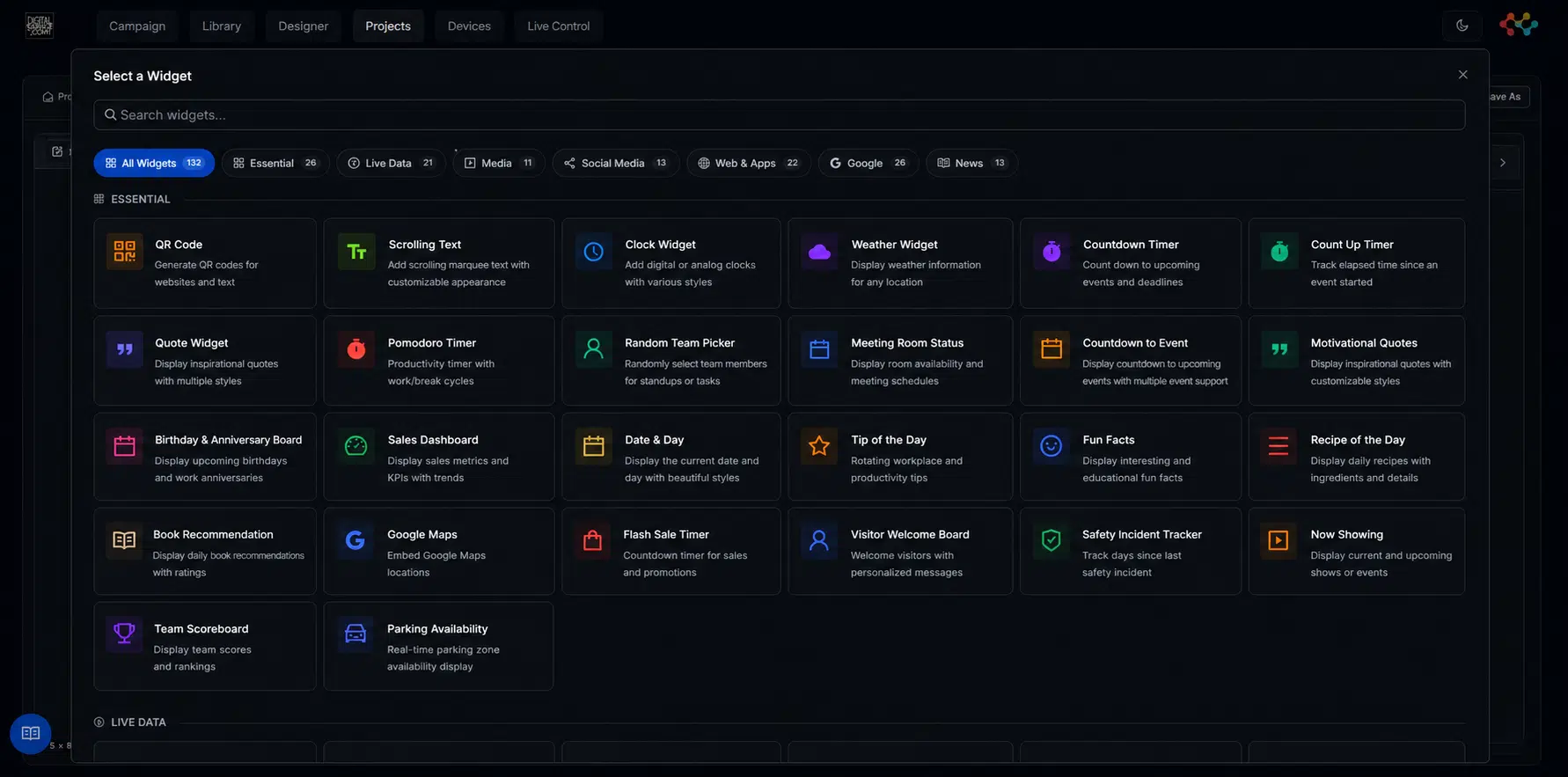Choose the Scrolling Text widget icon
The height and width of the screenshot is (777, 1568).
(x=356, y=252)
